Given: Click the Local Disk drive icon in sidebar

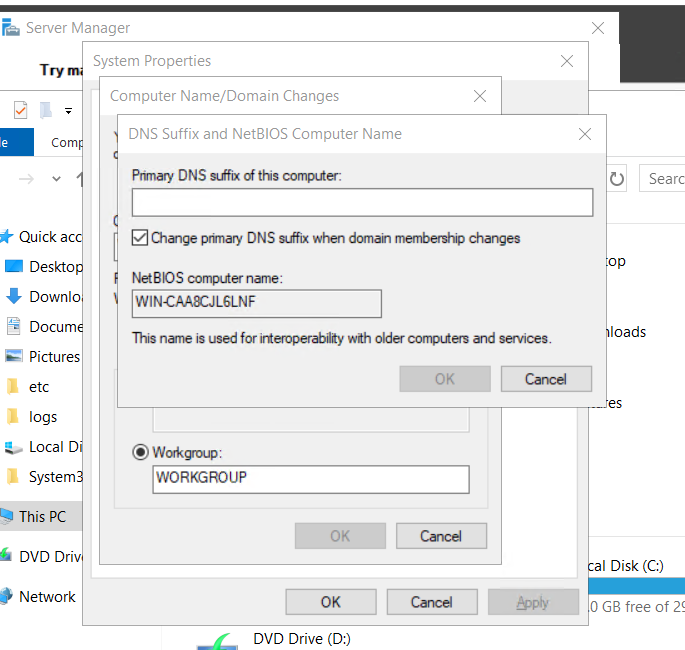Looking at the screenshot, I should click(x=13, y=447).
